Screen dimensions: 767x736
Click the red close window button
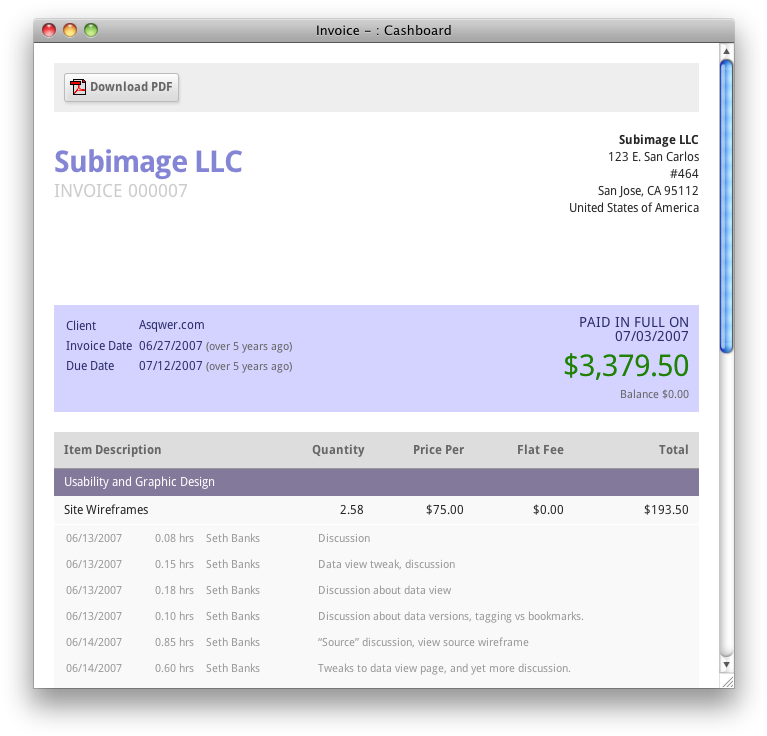[x=49, y=30]
